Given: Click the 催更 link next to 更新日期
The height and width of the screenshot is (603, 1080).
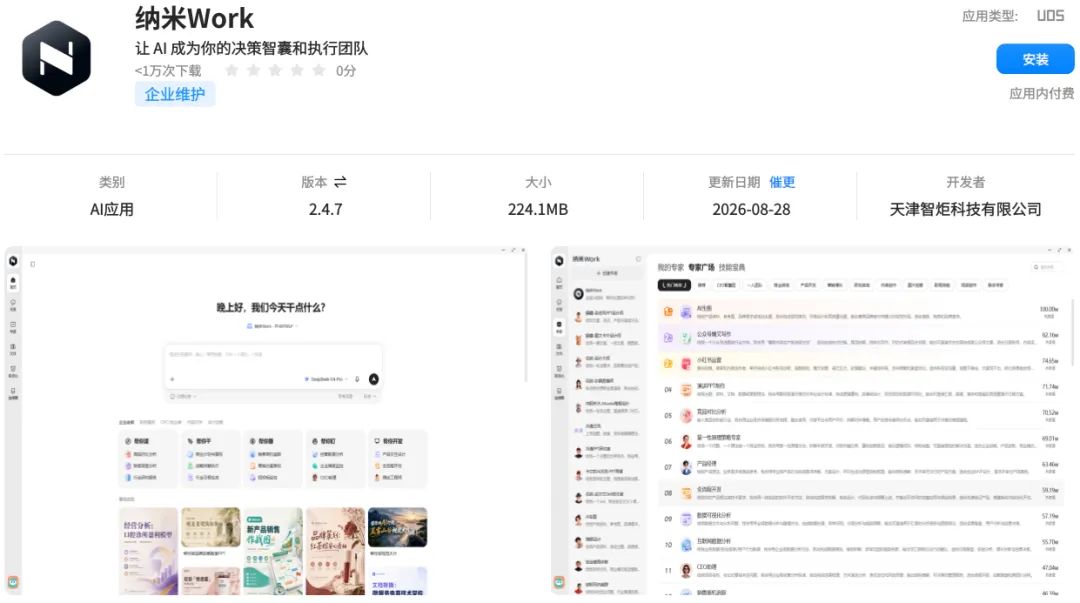Looking at the screenshot, I should [782, 182].
